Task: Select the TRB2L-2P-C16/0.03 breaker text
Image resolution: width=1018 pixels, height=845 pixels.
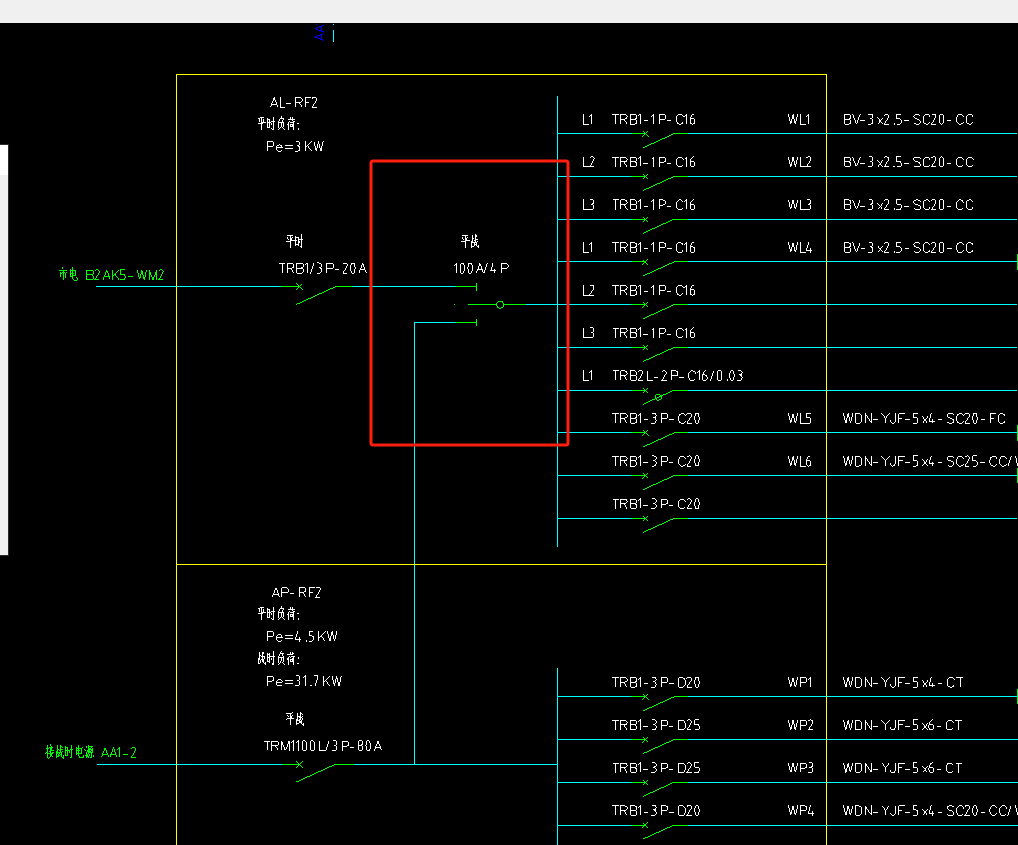Action: [x=678, y=376]
